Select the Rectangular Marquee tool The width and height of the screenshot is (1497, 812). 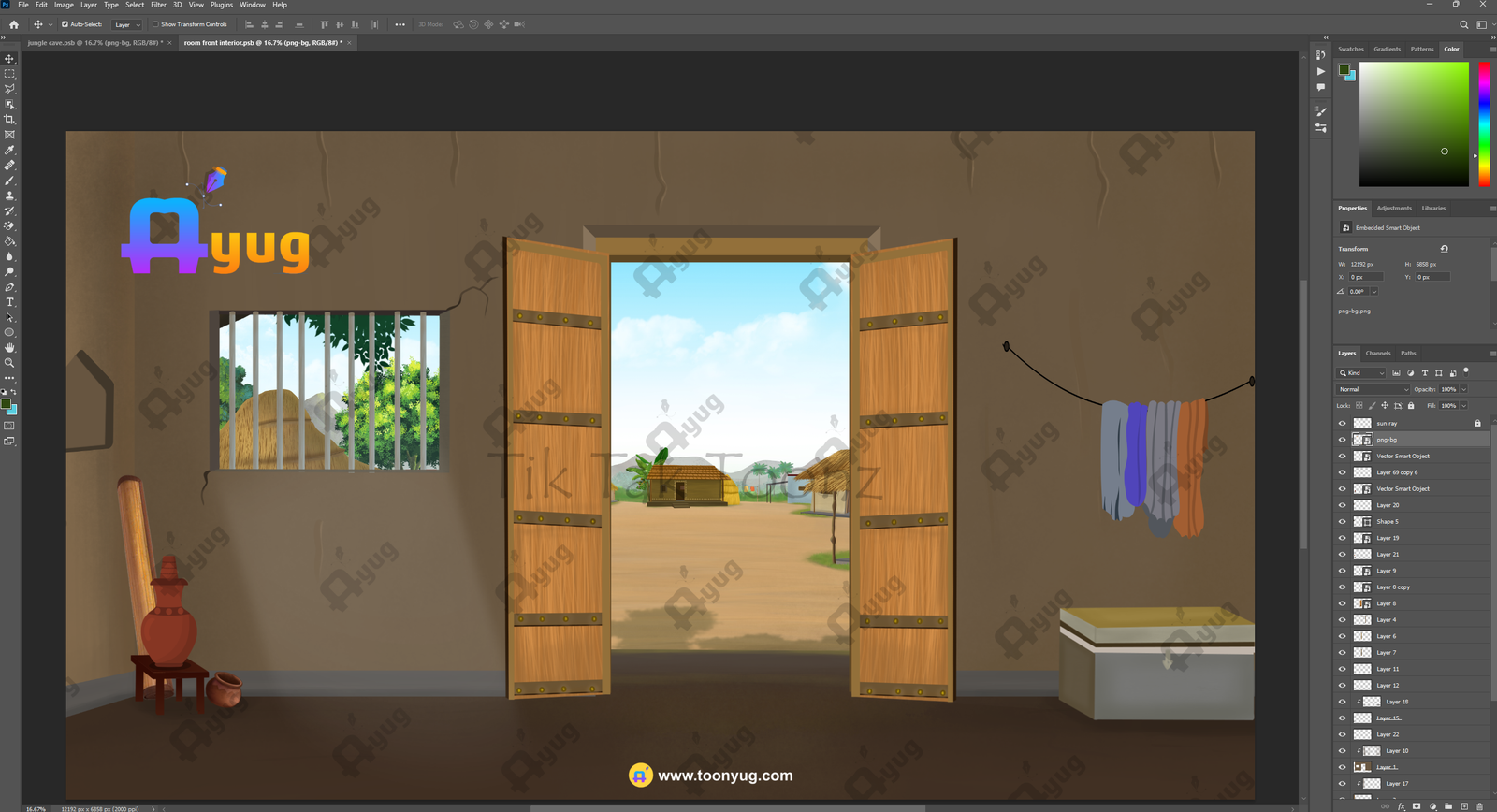click(10, 74)
